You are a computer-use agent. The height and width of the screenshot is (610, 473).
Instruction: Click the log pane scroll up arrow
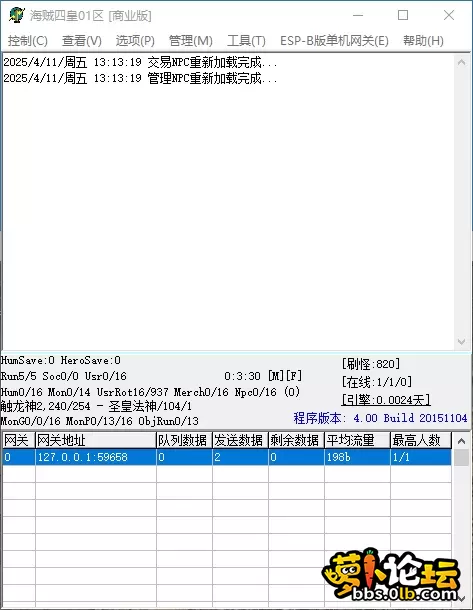[x=461, y=62]
